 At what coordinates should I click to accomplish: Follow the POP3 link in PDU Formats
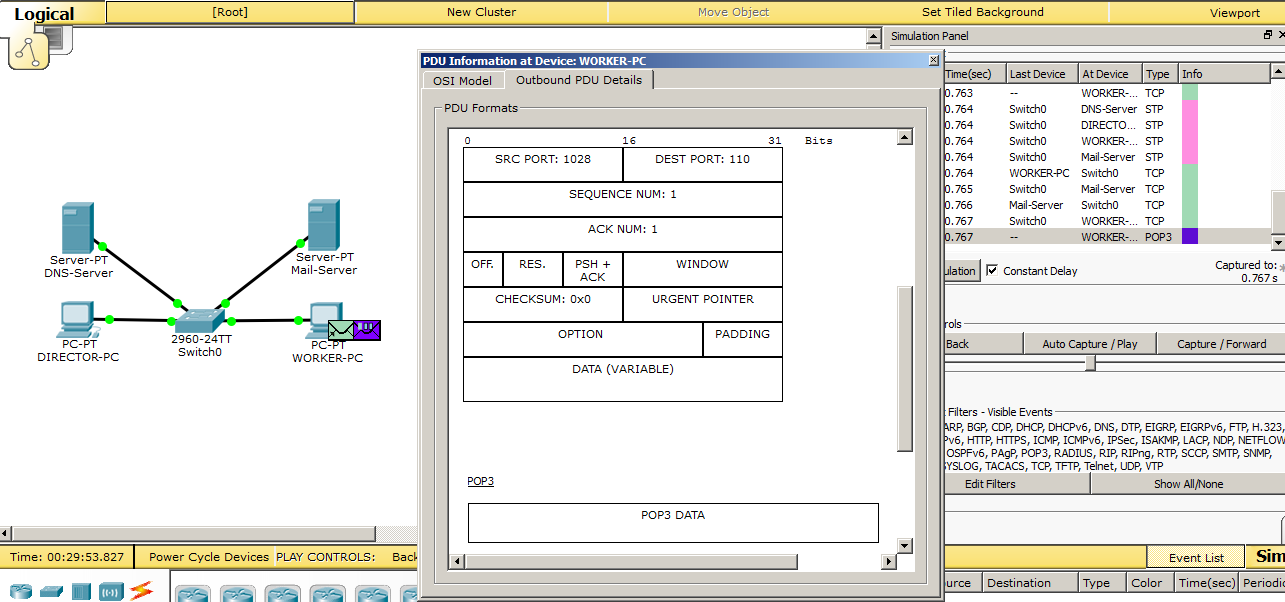[480, 482]
